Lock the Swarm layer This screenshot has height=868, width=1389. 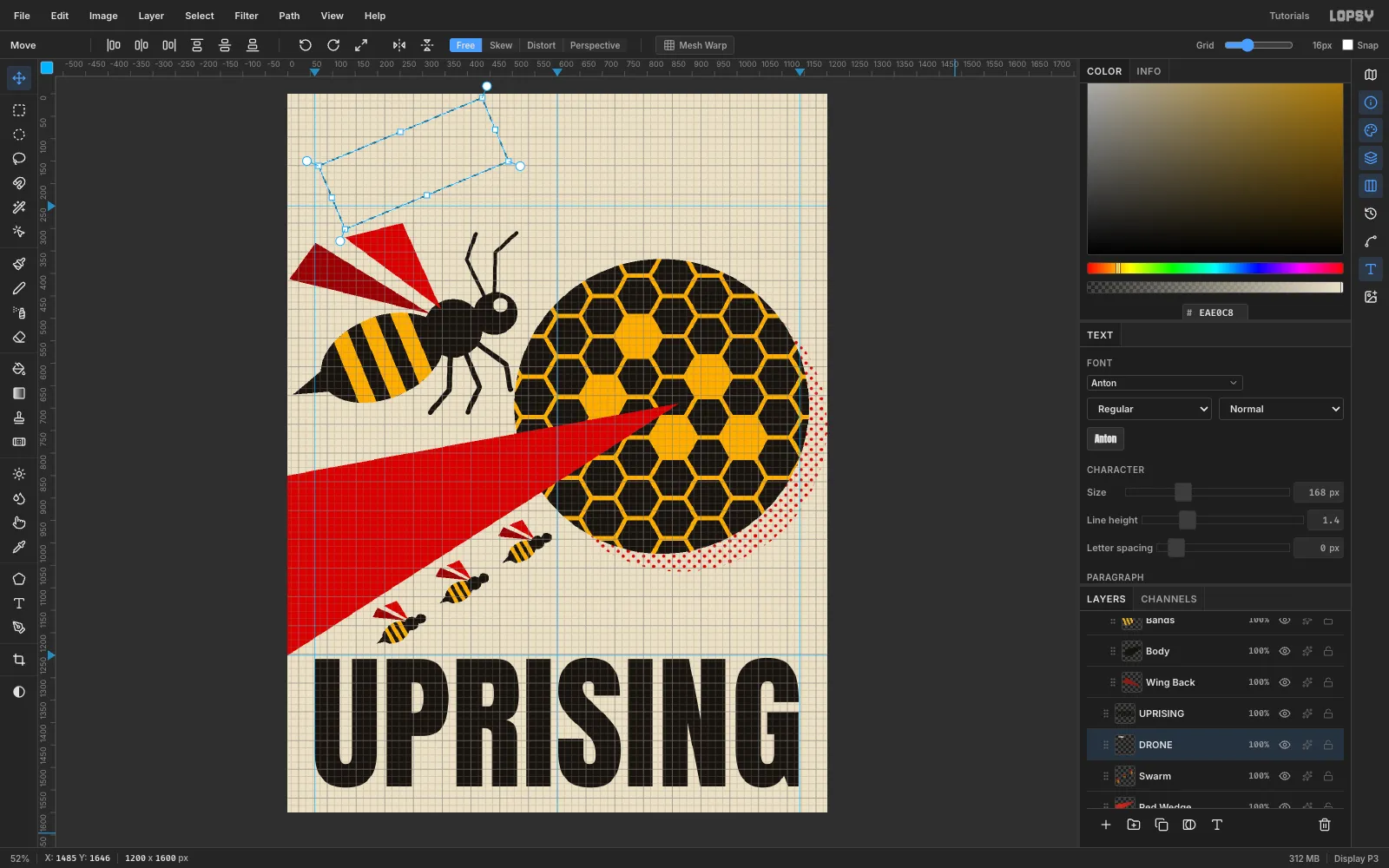1328,776
